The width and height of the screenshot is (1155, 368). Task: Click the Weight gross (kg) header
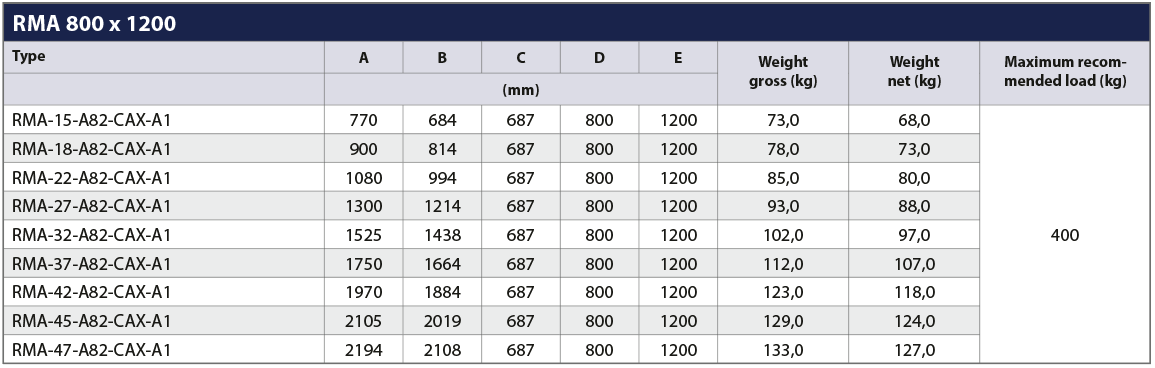pyautogui.click(x=783, y=72)
